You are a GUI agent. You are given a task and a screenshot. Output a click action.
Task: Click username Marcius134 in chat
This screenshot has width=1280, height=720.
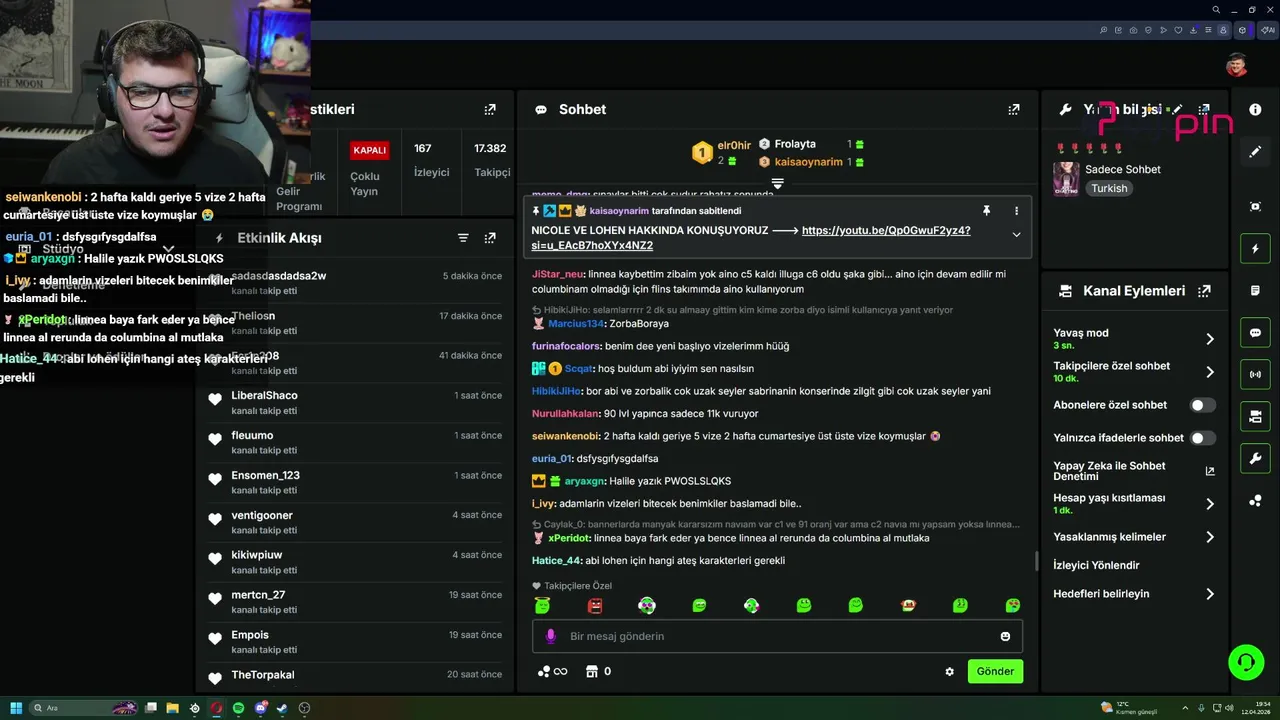pos(576,324)
